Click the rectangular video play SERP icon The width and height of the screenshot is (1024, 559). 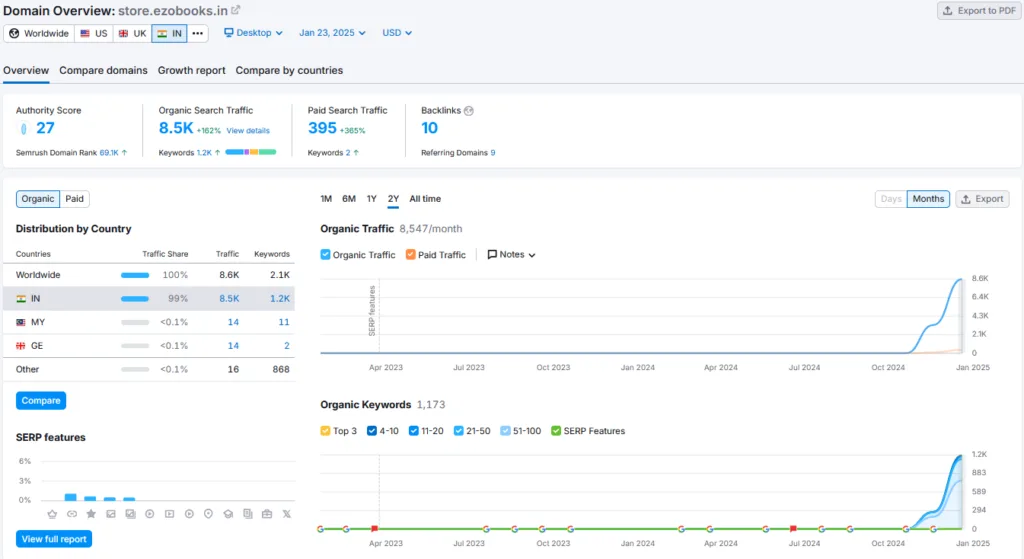[x=169, y=514]
